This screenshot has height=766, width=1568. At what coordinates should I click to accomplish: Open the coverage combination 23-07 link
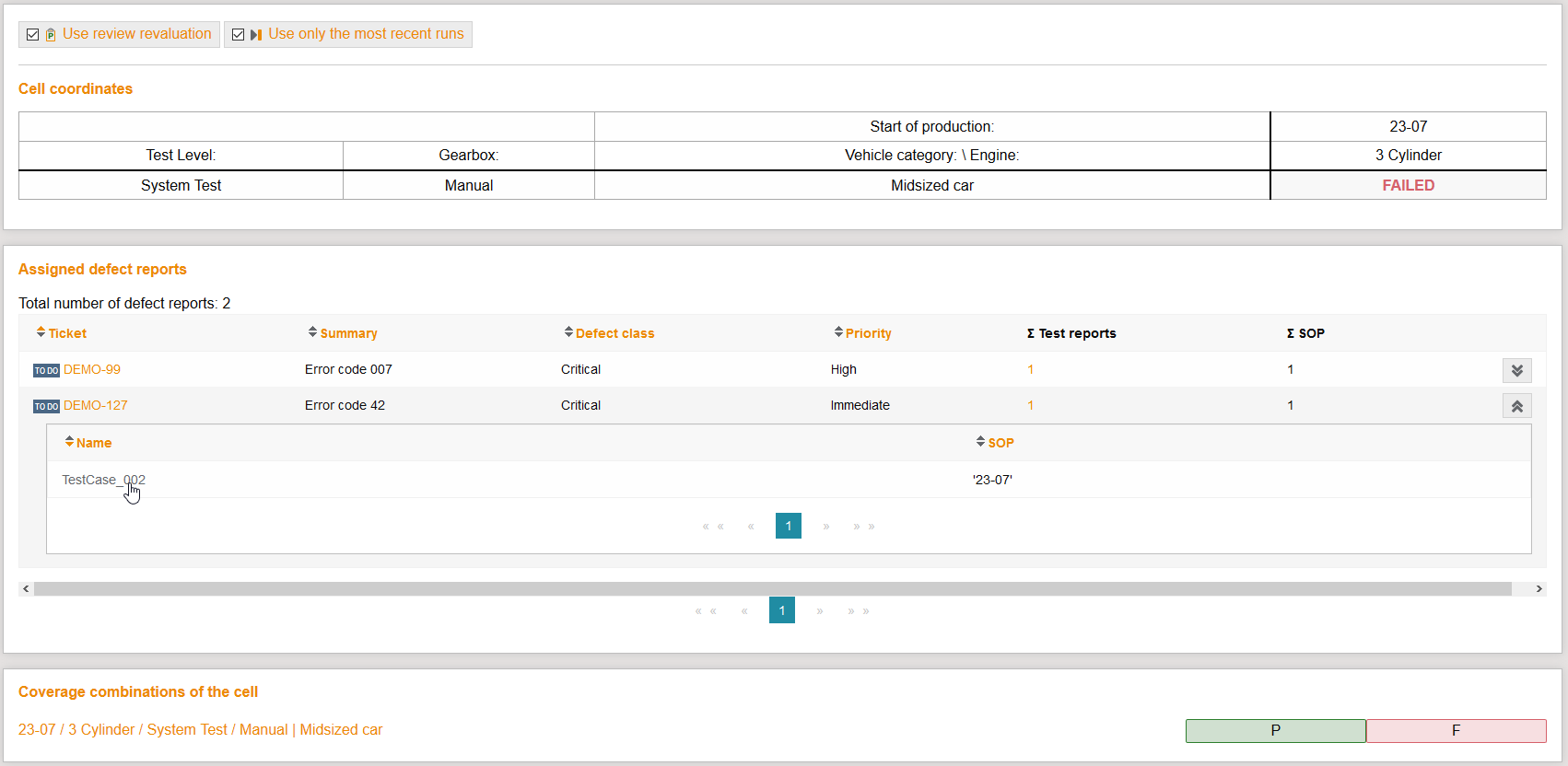pyautogui.click(x=200, y=729)
